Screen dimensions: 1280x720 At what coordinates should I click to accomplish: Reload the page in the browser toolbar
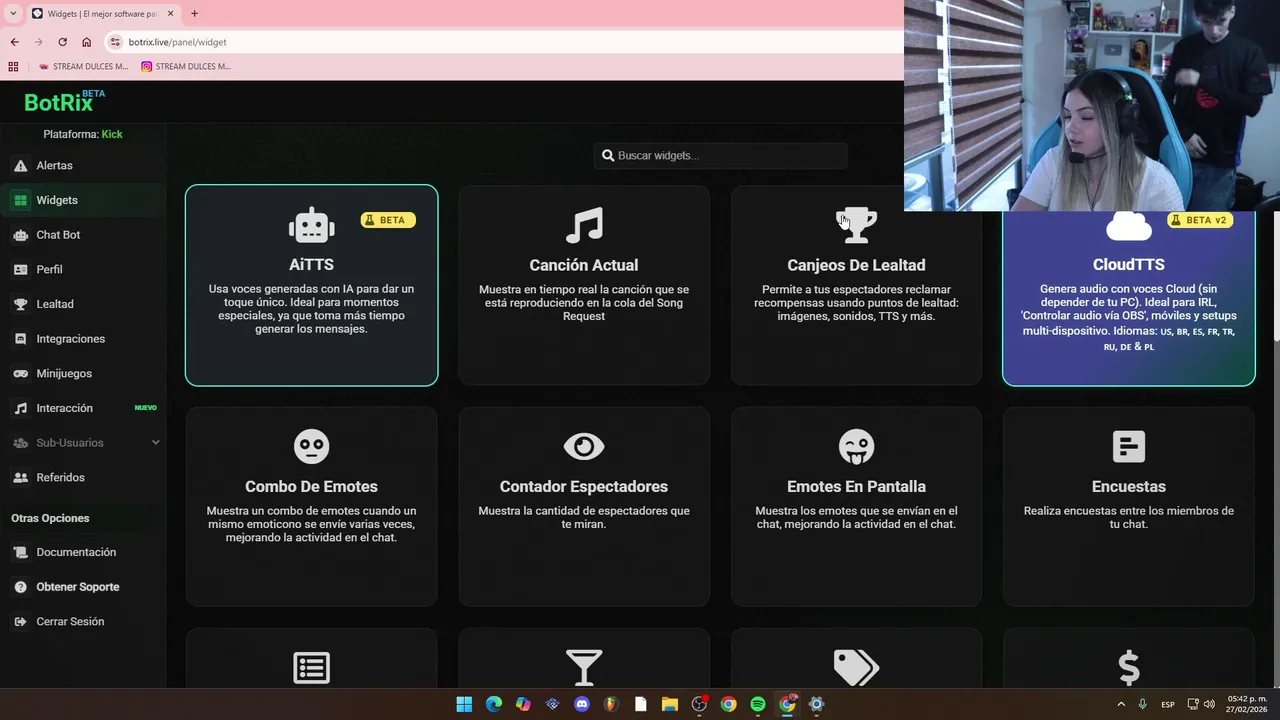62,42
